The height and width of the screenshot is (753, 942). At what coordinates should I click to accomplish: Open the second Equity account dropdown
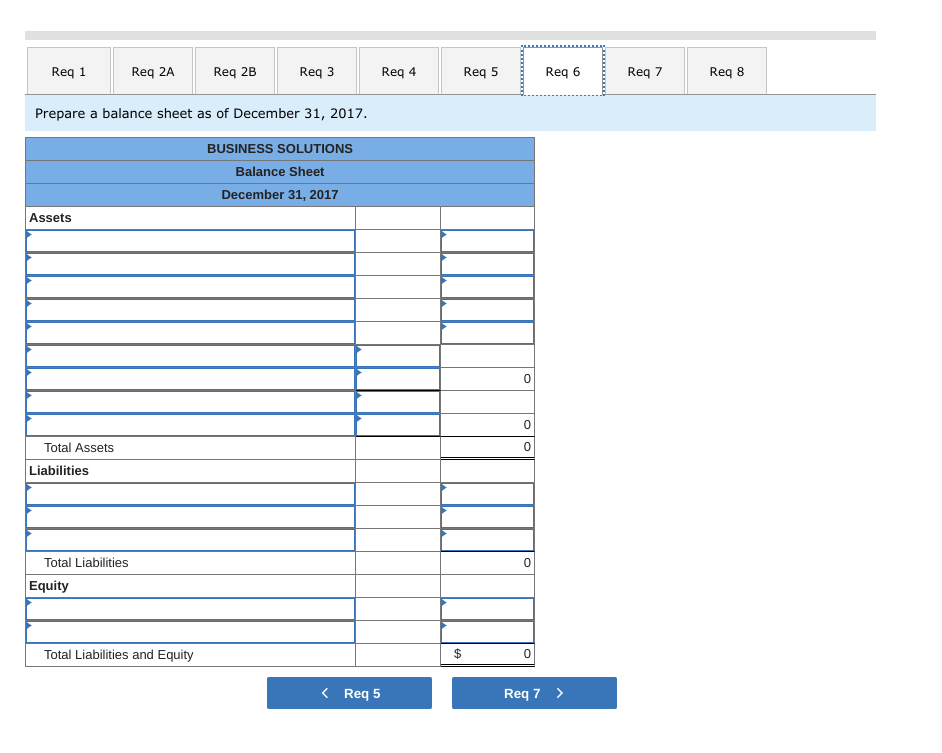(190, 632)
